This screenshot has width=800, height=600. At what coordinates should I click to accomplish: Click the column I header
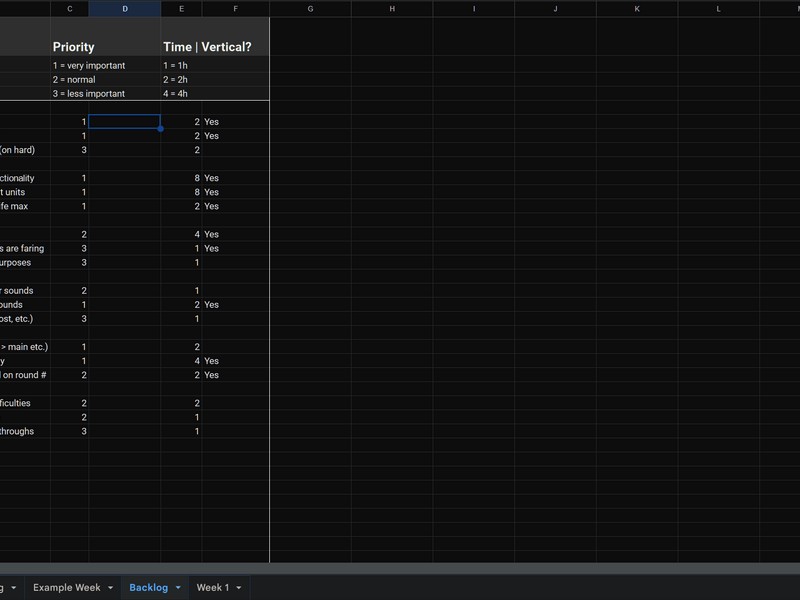(x=473, y=9)
